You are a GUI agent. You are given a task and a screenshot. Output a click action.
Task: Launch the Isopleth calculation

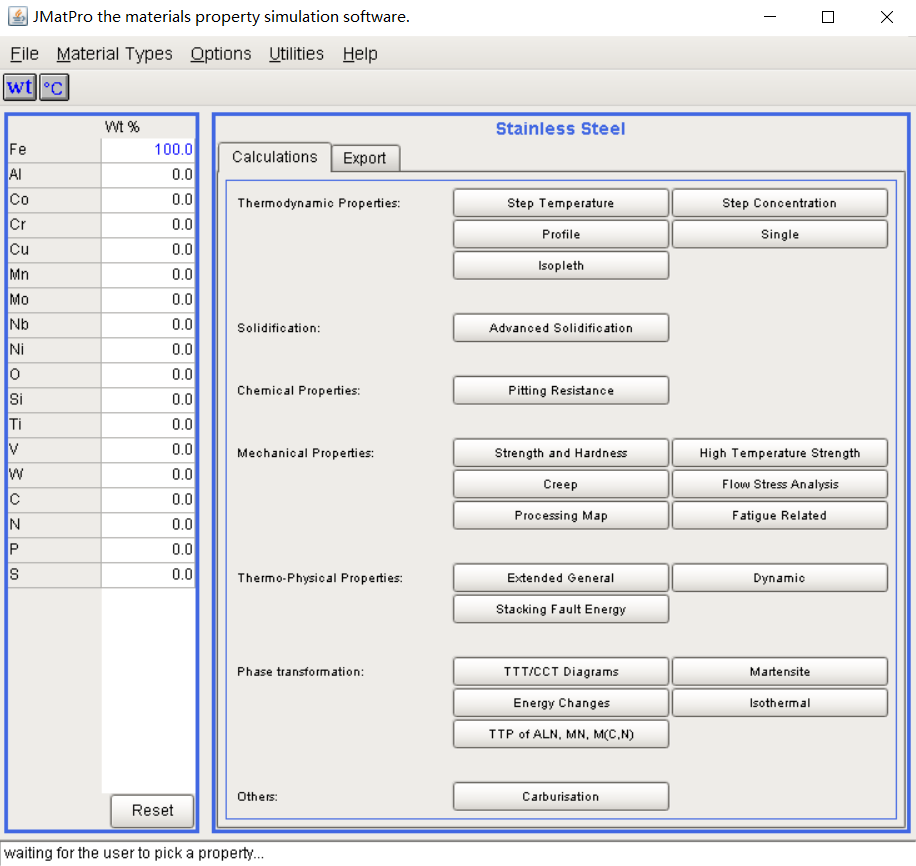561,265
